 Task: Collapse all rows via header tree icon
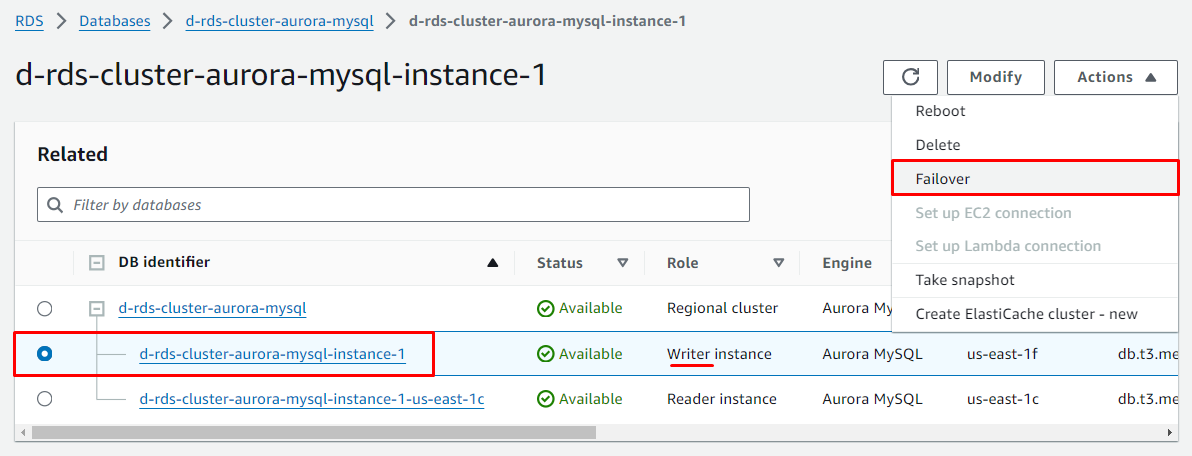[x=97, y=263]
